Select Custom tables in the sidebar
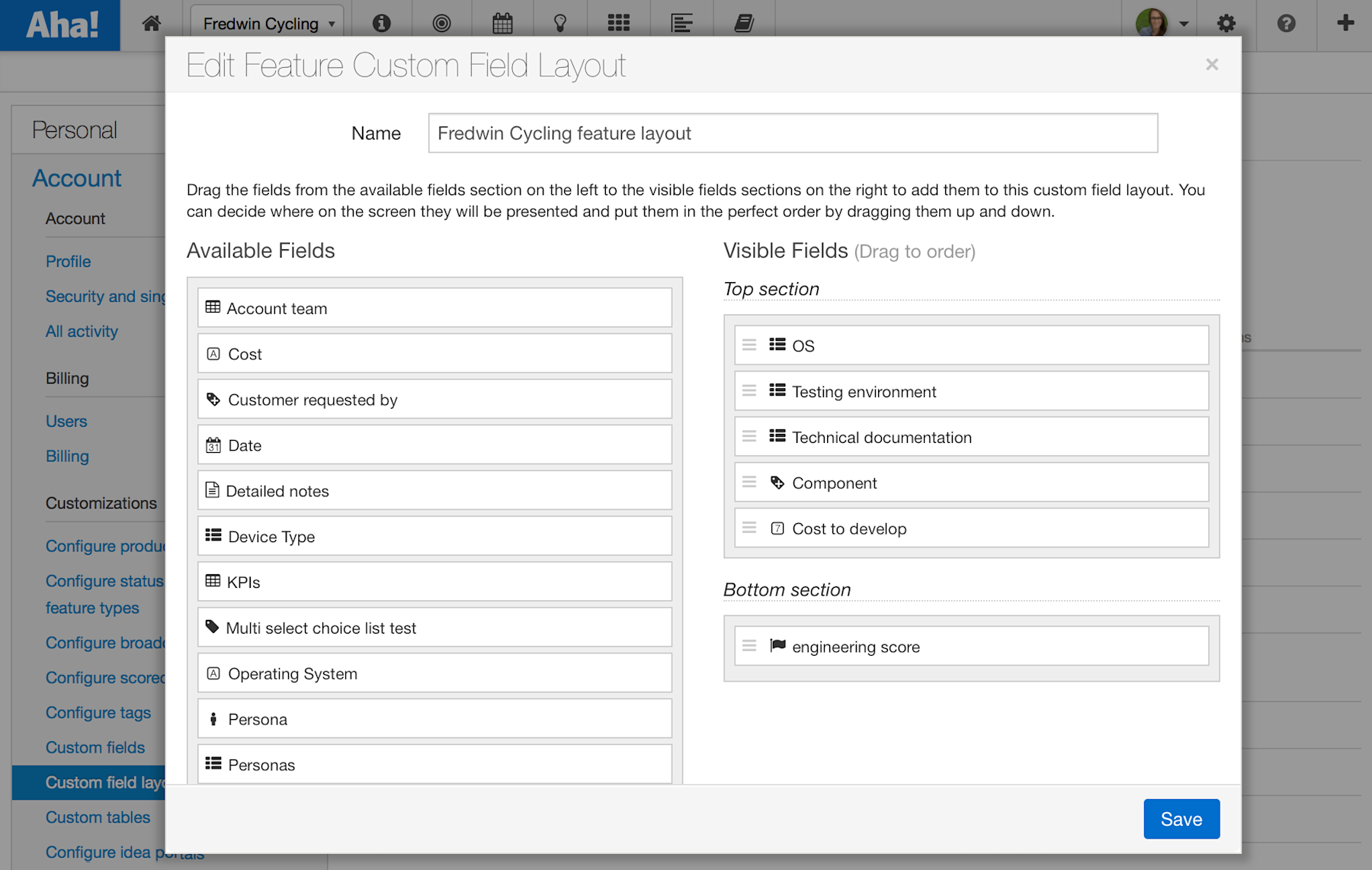 [98, 817]
